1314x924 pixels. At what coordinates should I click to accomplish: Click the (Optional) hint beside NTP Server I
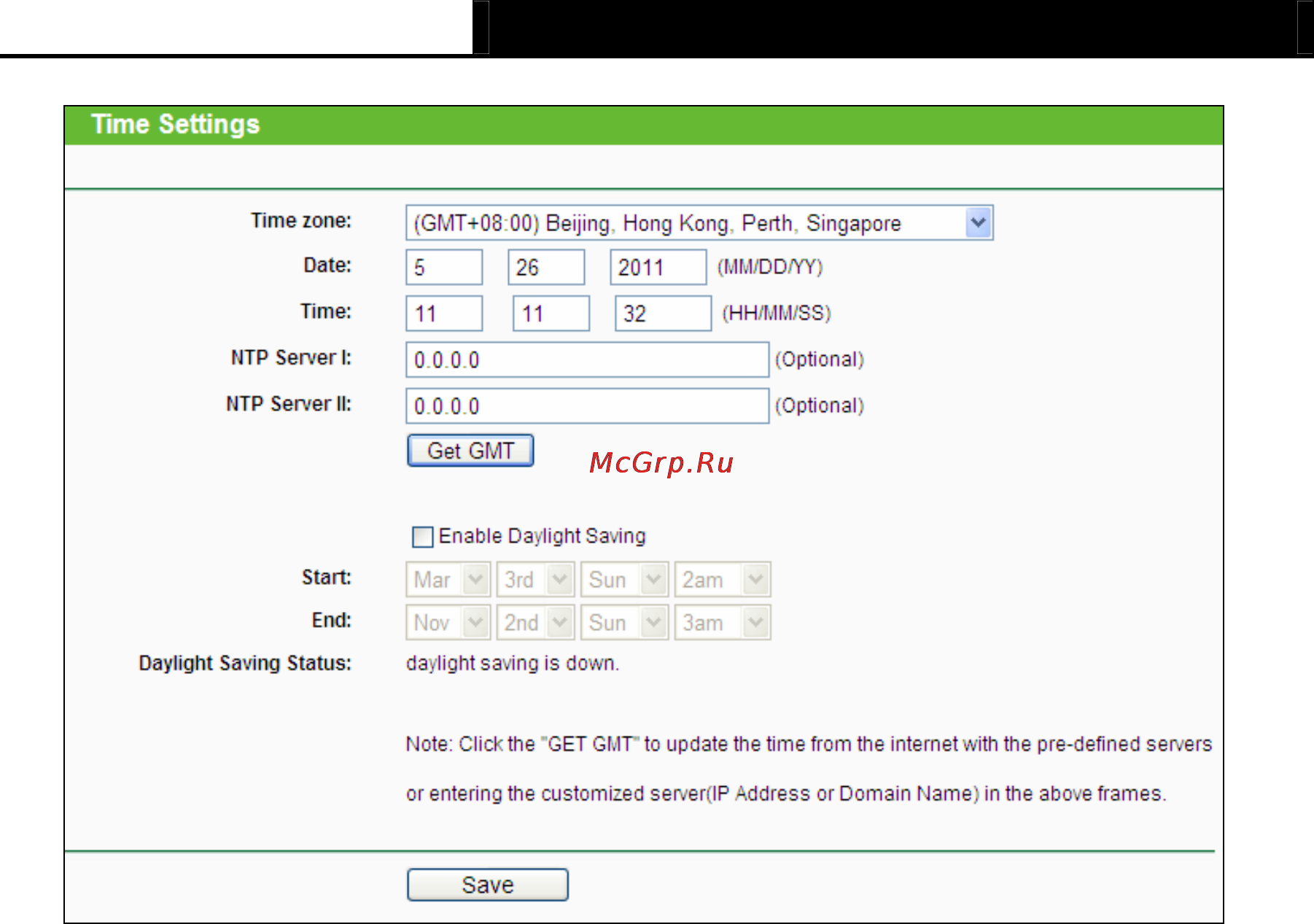coord(819,360)
